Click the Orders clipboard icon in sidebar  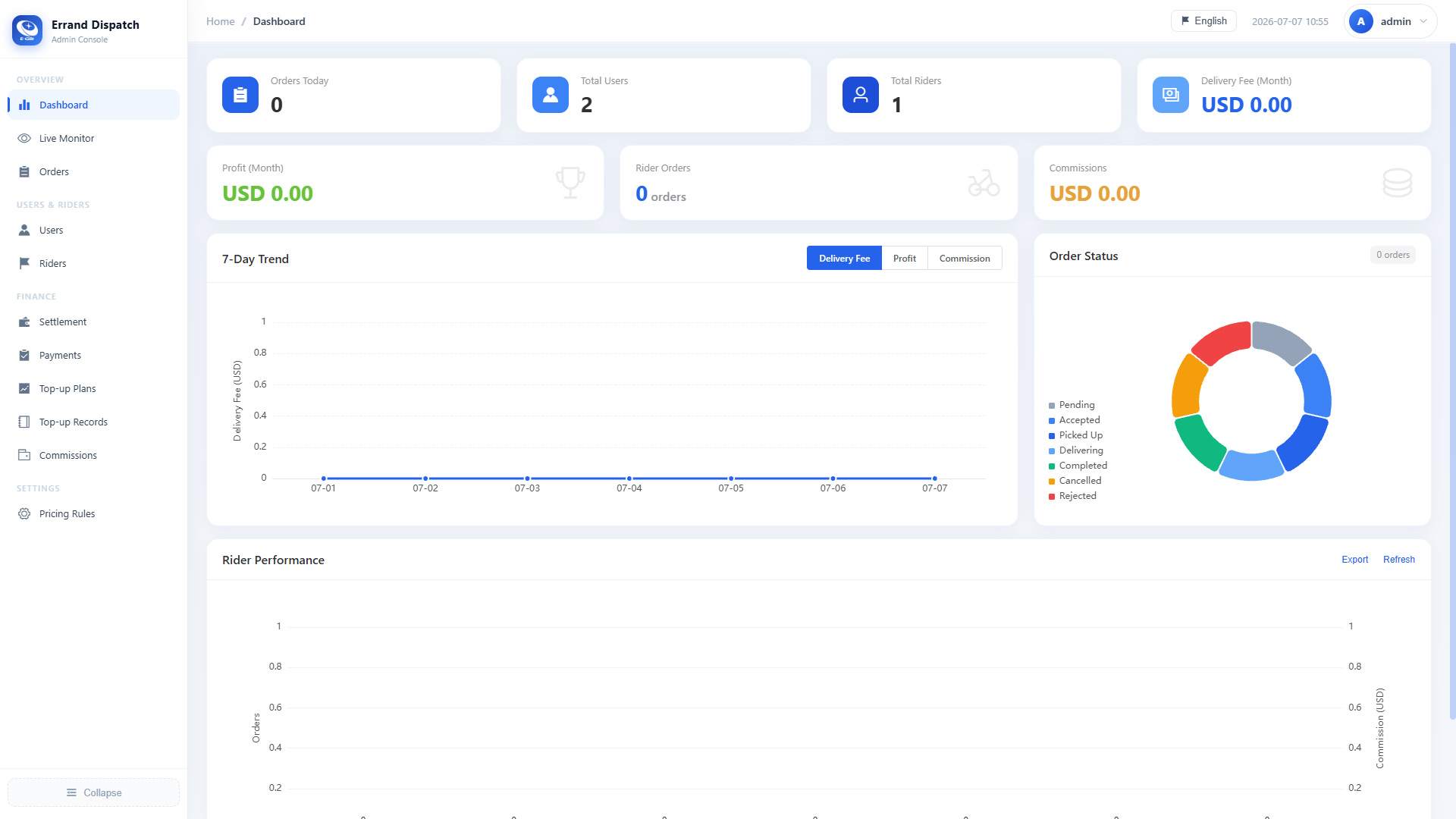tap(24, 172)
